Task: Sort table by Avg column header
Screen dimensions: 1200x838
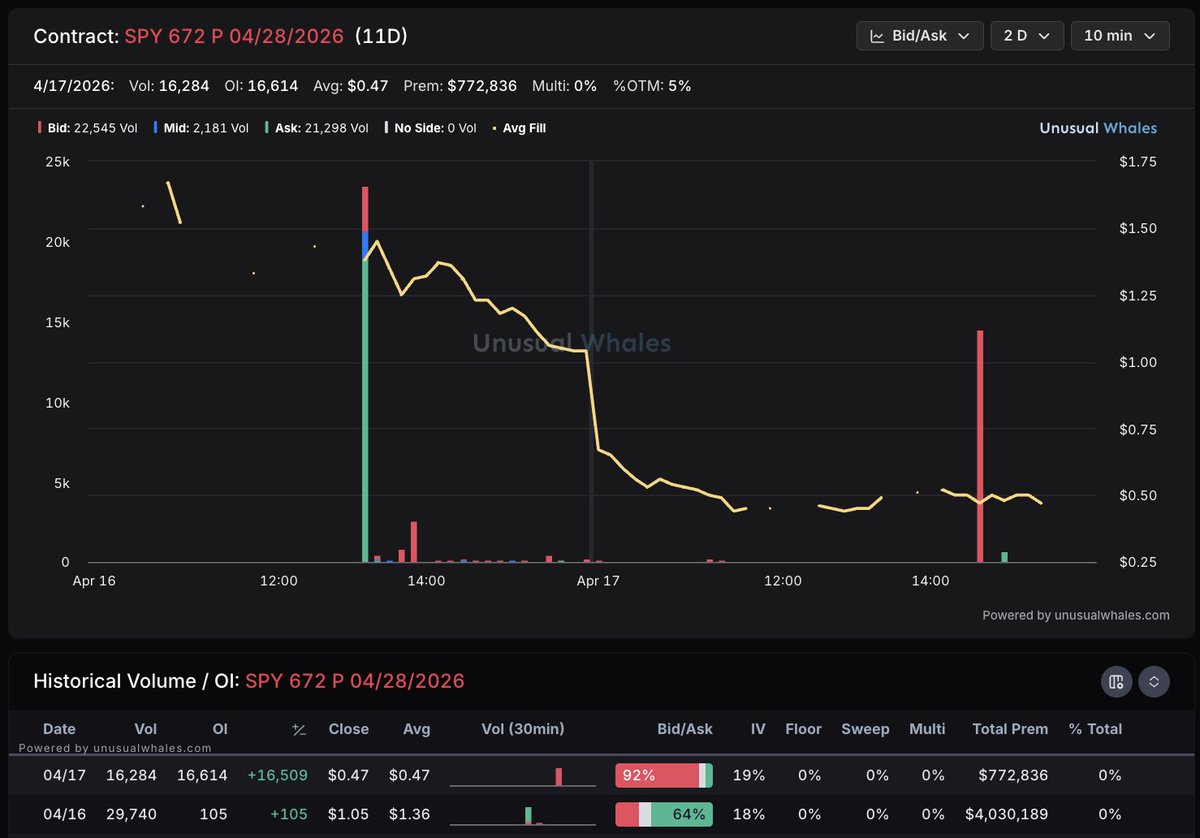Action: 416,729
